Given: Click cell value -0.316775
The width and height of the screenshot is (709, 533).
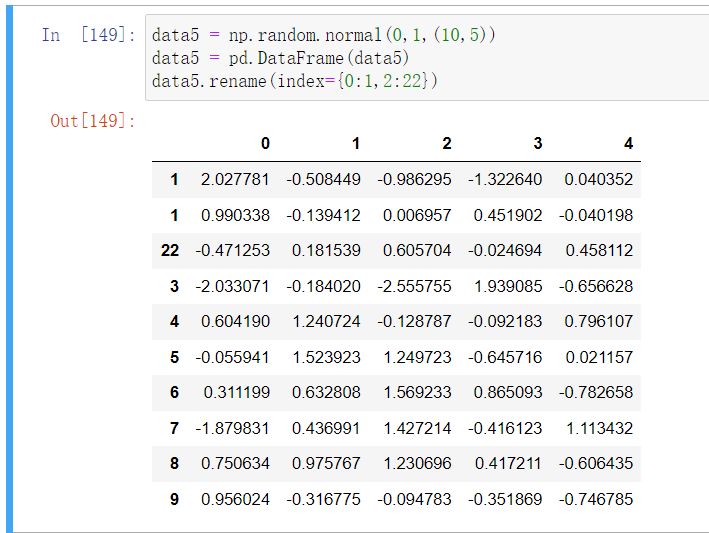Looking at the screenshot, I should (x=323, y=499).
